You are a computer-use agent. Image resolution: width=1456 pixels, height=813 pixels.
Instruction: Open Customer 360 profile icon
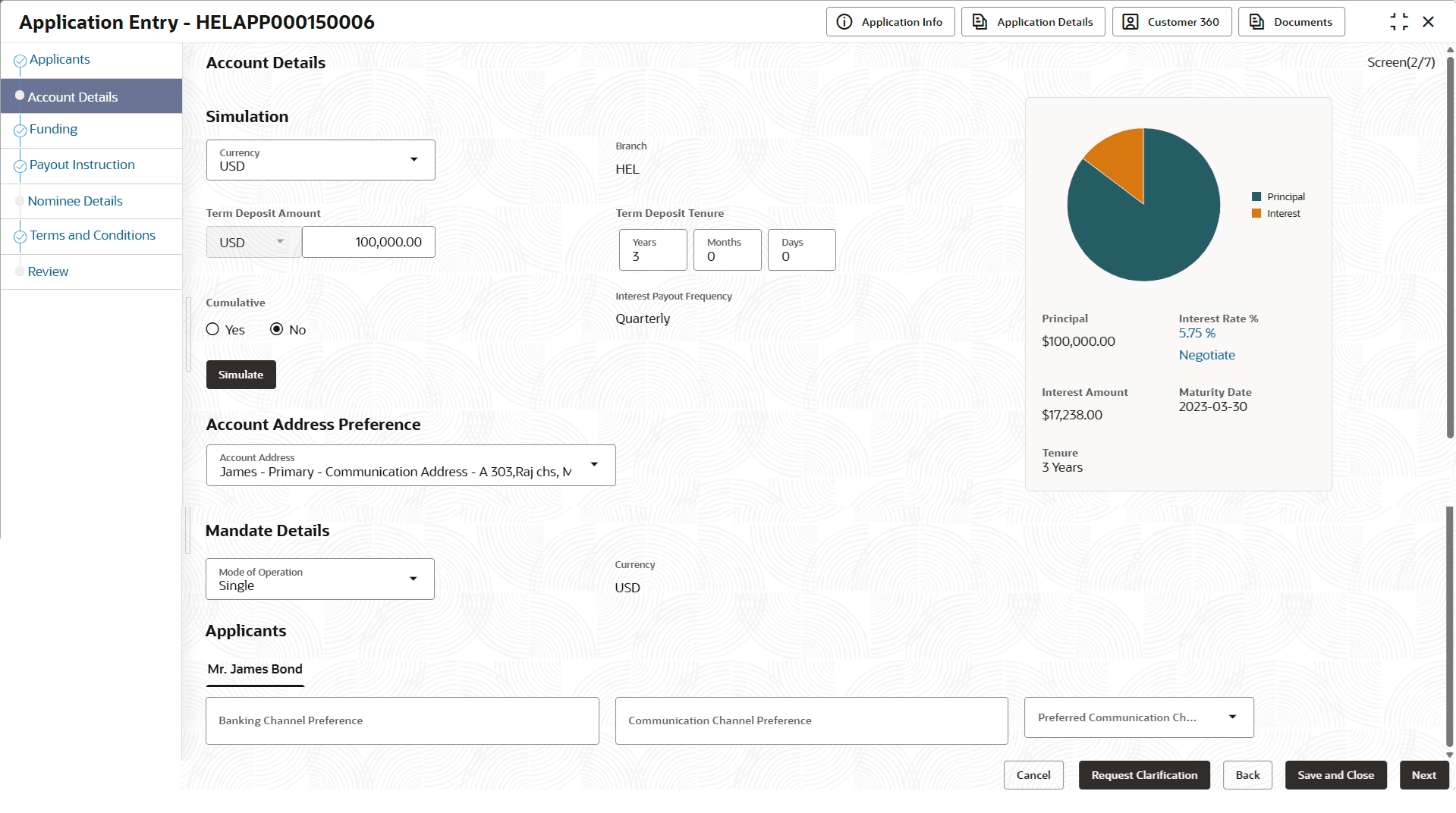click(x=1130, y=22)
